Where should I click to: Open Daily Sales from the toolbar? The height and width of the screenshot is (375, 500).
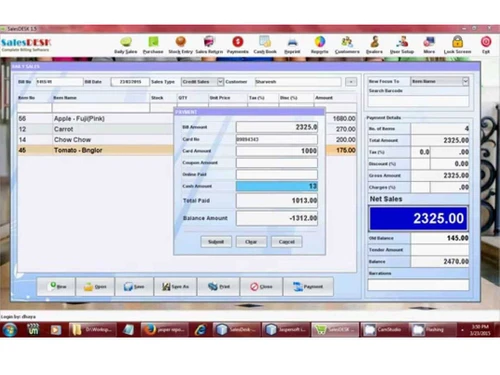tap(126, 45)
